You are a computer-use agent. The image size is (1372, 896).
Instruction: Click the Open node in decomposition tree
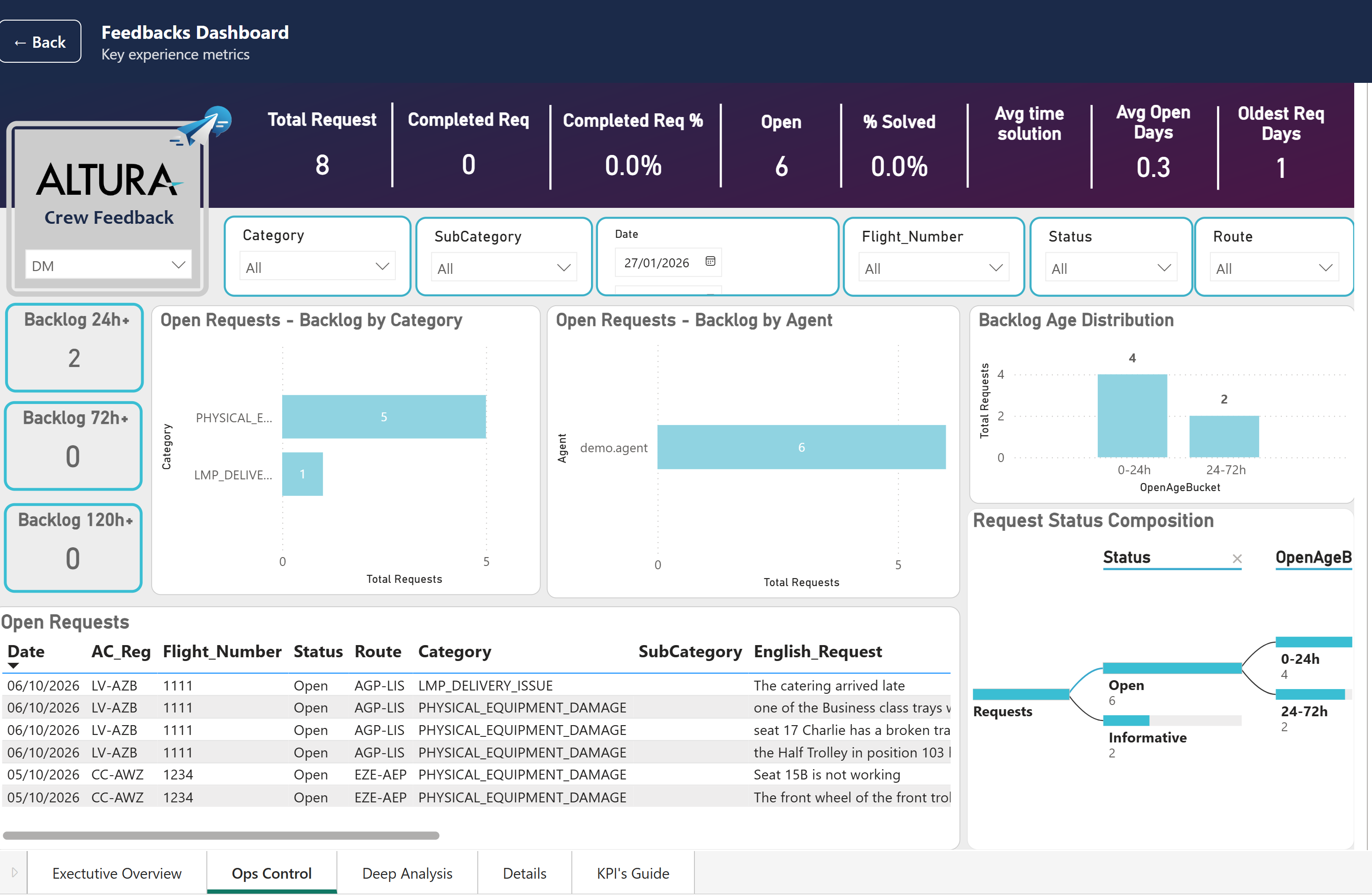[1172, 668]
